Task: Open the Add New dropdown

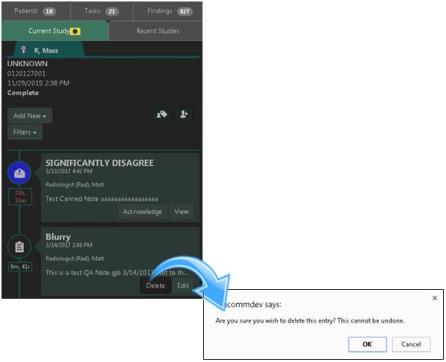Action: (x=30, y=116)
